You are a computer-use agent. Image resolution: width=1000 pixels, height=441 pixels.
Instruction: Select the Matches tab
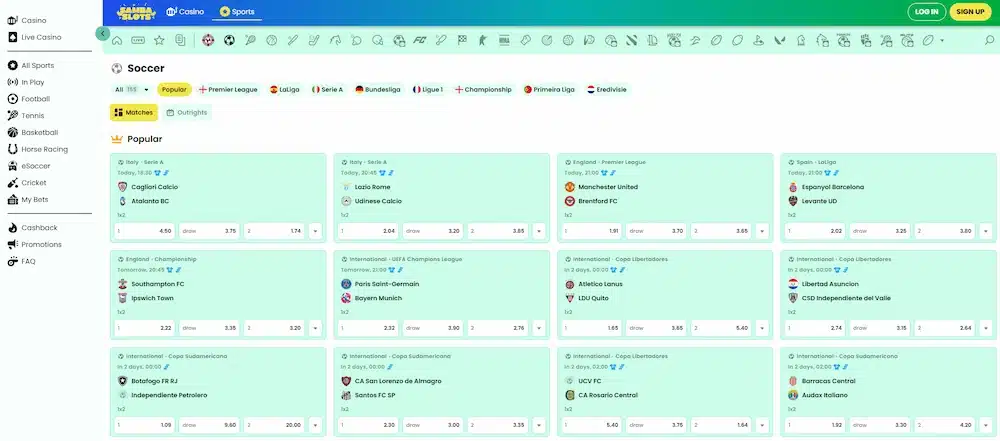(x=134, y=112)
